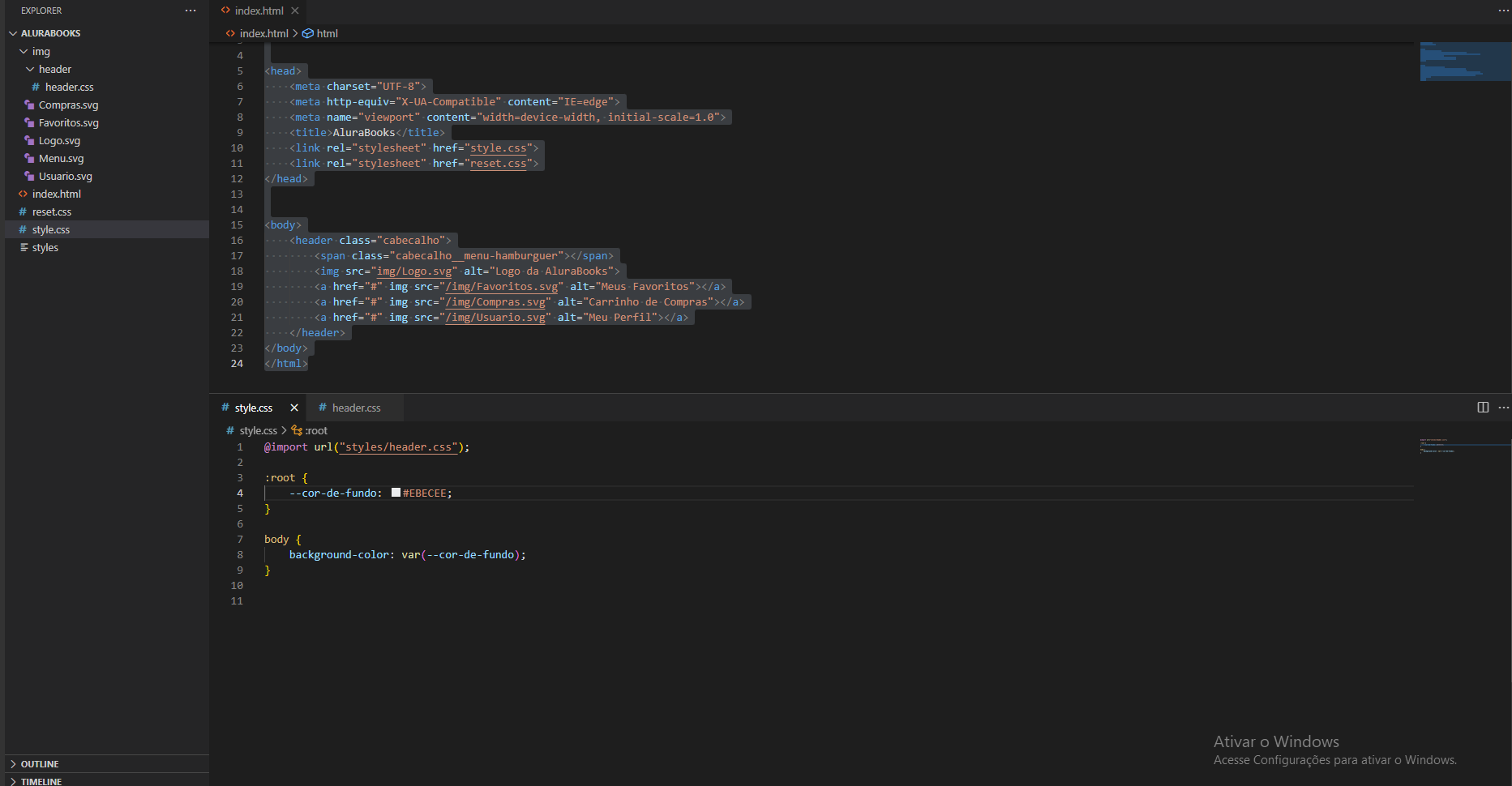Open Explorer more actions ellipsis
The width and height of the screenshot is (1512, 786).
click(x=191, y=11)
